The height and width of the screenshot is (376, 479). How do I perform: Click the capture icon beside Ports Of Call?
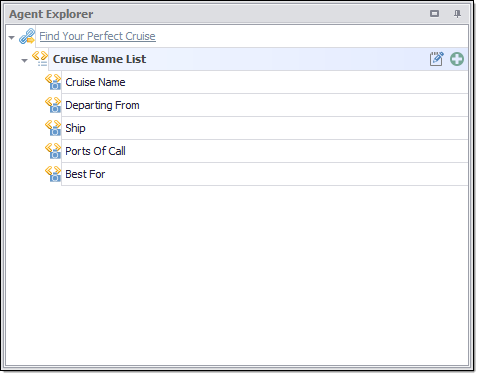[53, 151]
